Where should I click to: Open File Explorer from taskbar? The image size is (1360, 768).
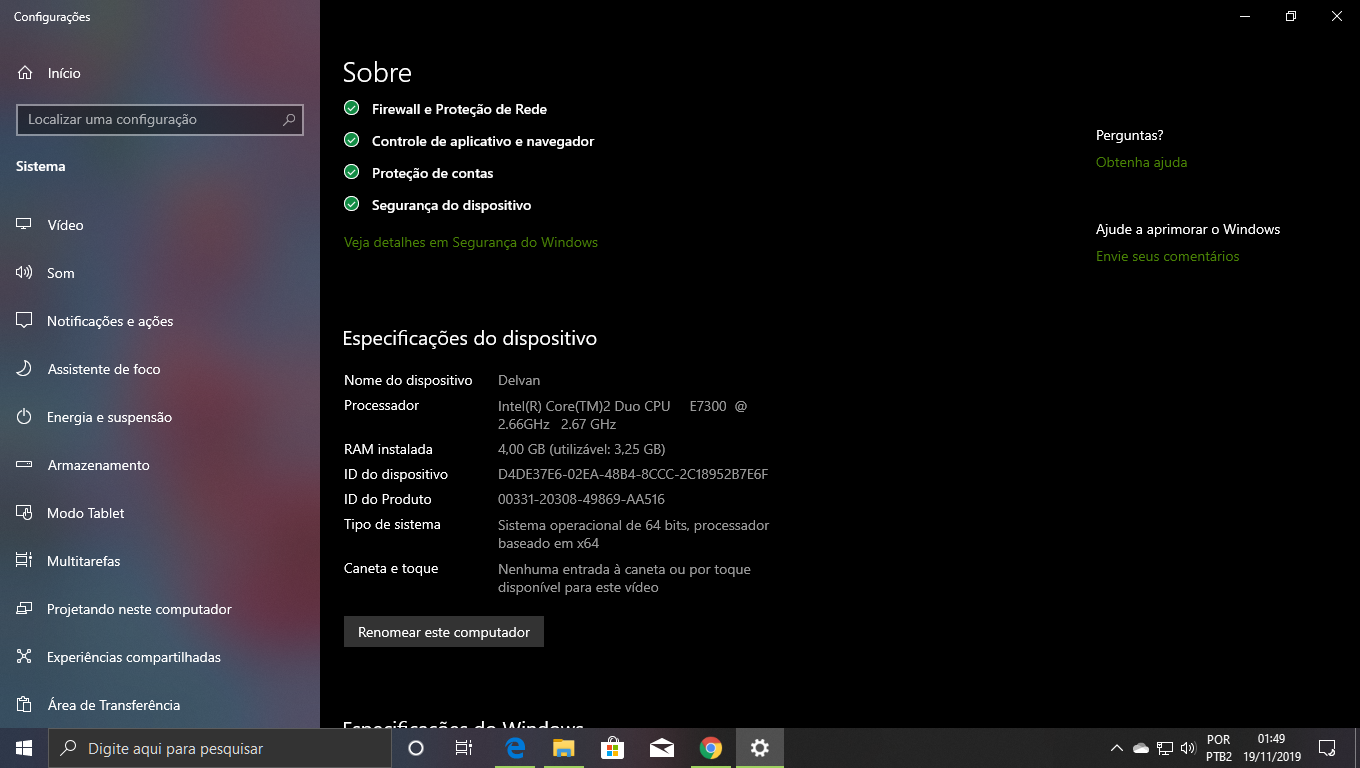(564, 748)
